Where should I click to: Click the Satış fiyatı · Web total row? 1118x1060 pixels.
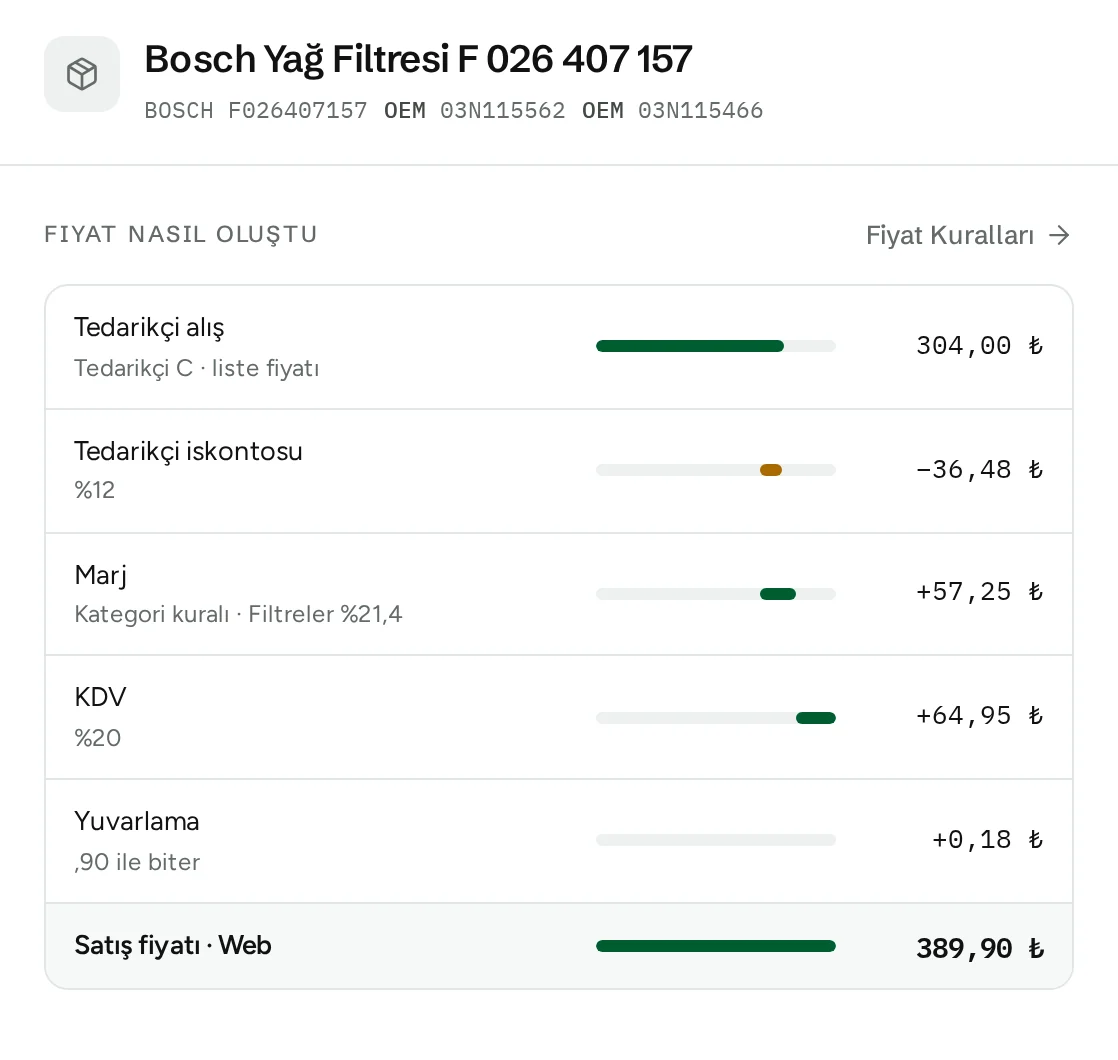click(559, 946)
